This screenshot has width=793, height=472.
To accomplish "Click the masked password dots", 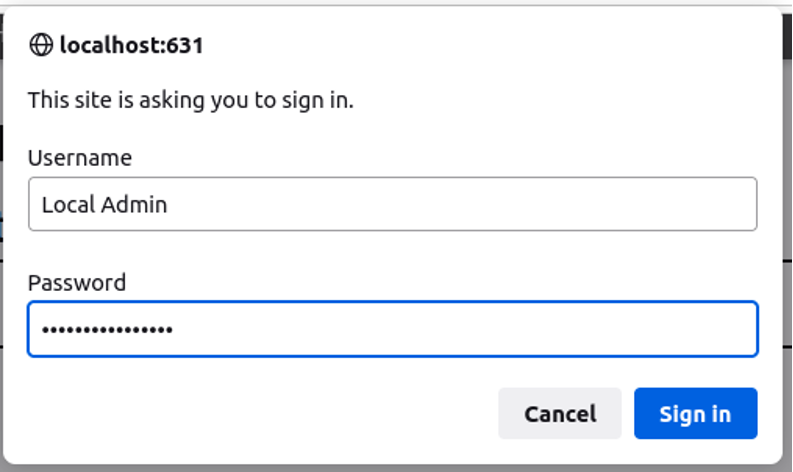I will tap(107, 330).
